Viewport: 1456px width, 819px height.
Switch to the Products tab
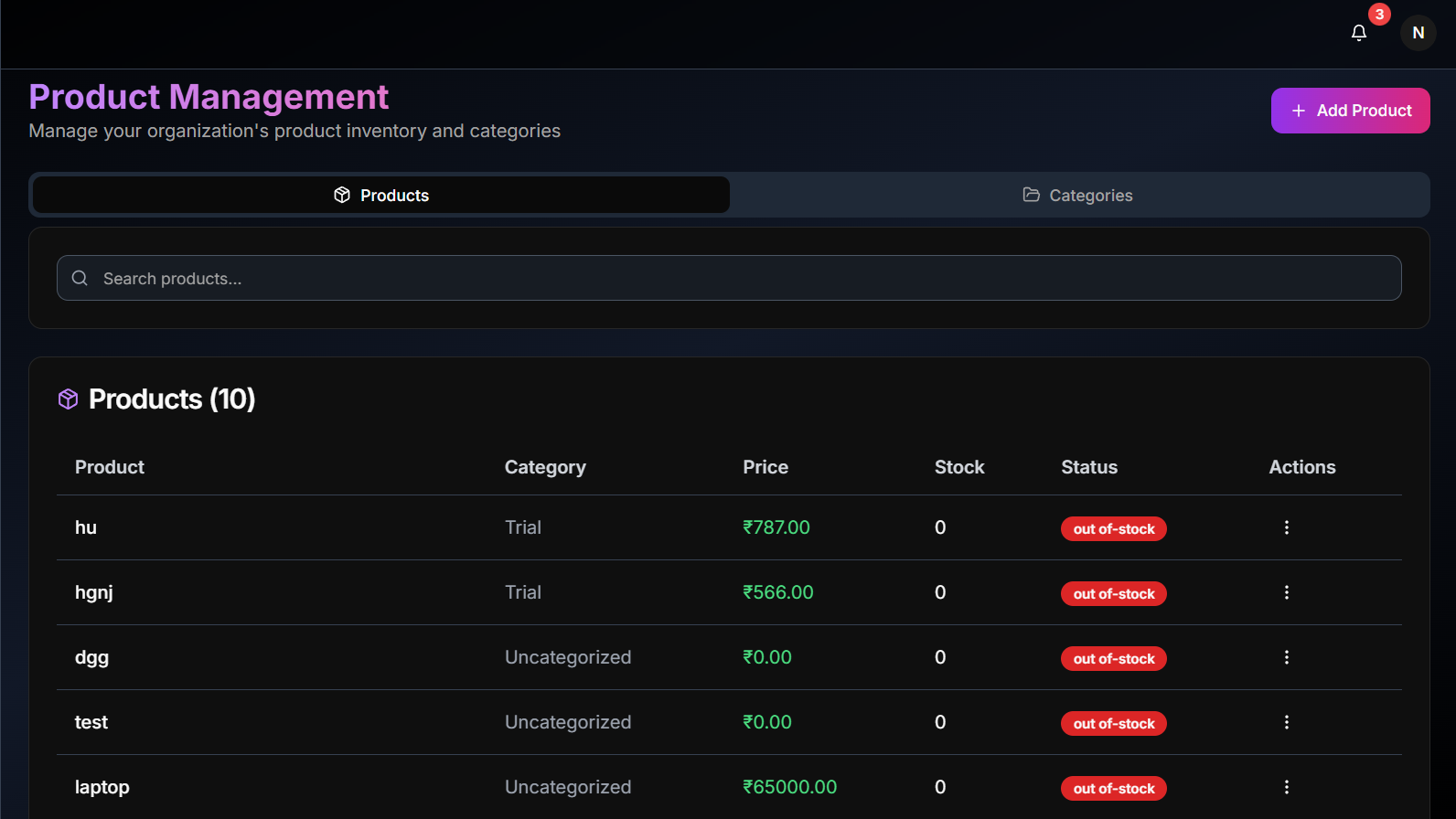pos(381,195)
